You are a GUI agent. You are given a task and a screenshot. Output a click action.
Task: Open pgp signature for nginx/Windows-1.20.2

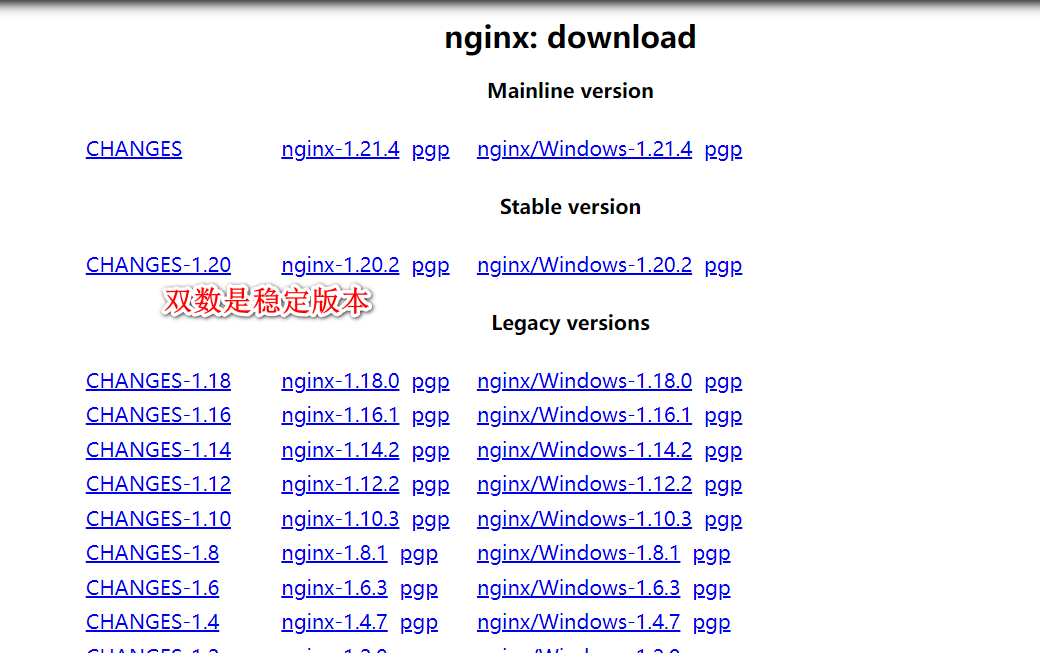pyautogui.click(x=723, y=266)
